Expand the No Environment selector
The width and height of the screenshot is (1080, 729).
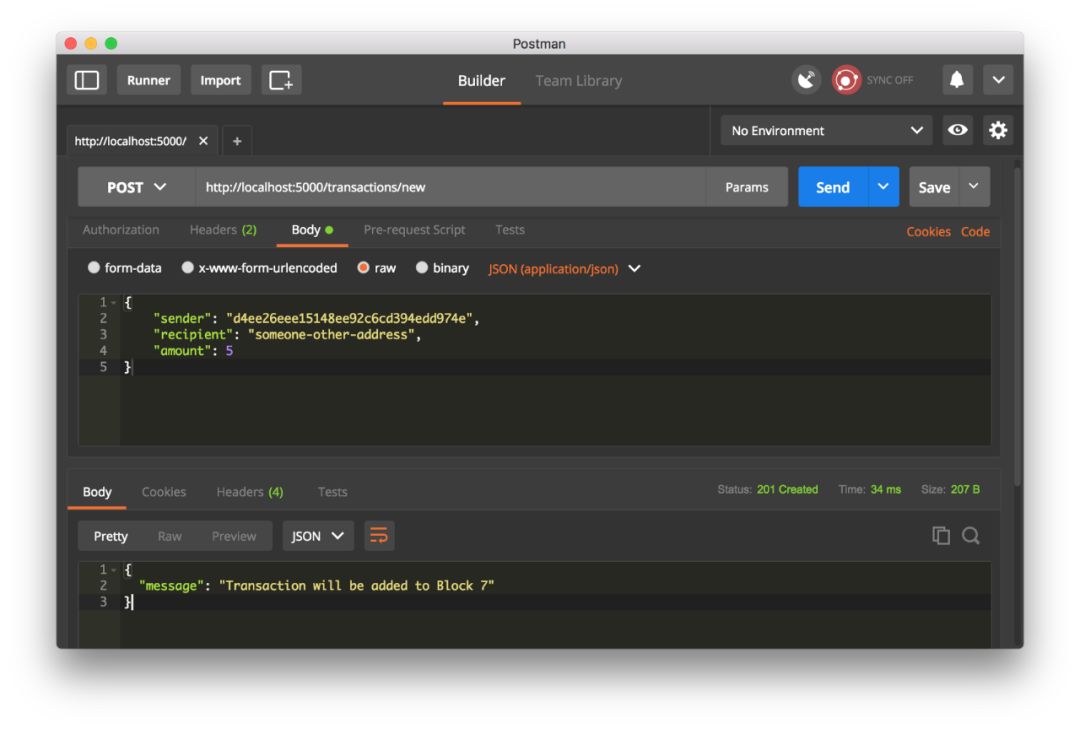point(827,130)
